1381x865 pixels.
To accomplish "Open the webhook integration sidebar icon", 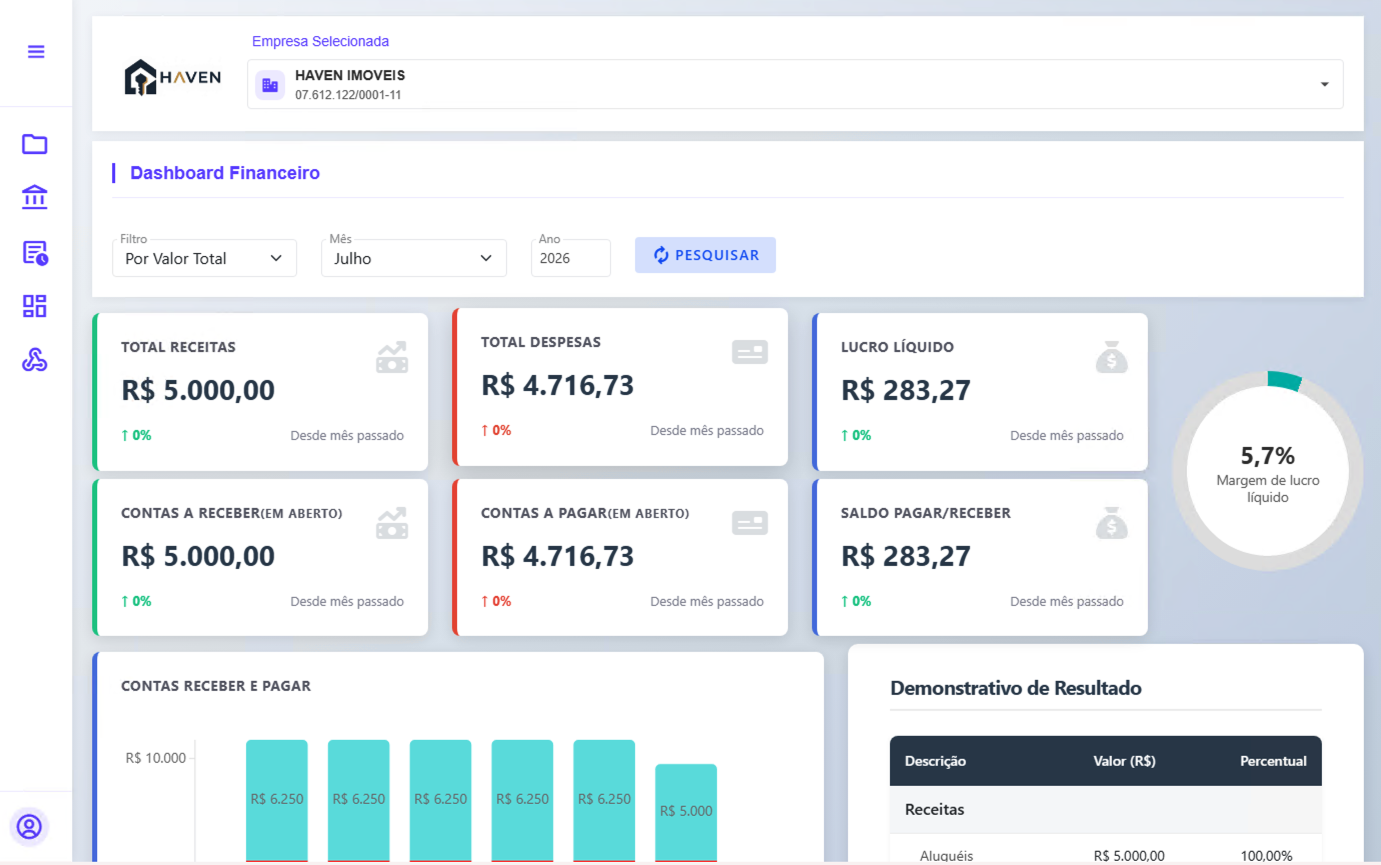I will pos(35,360).
